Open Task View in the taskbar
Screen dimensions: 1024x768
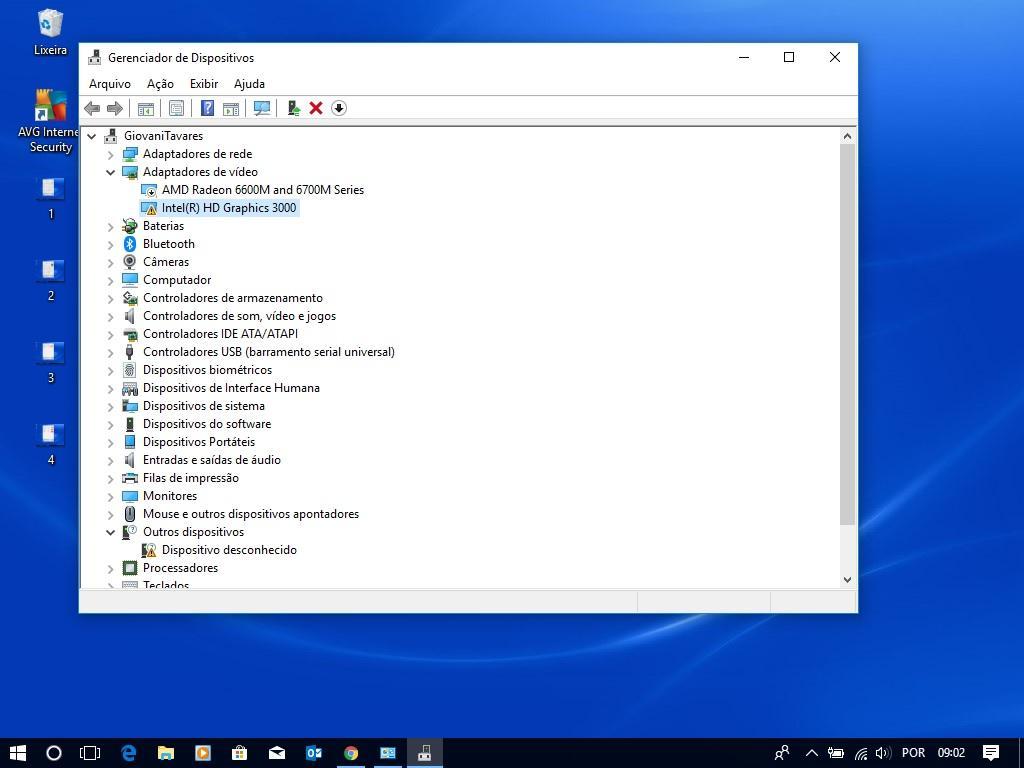pyautogui.click(x=90, y=753)
